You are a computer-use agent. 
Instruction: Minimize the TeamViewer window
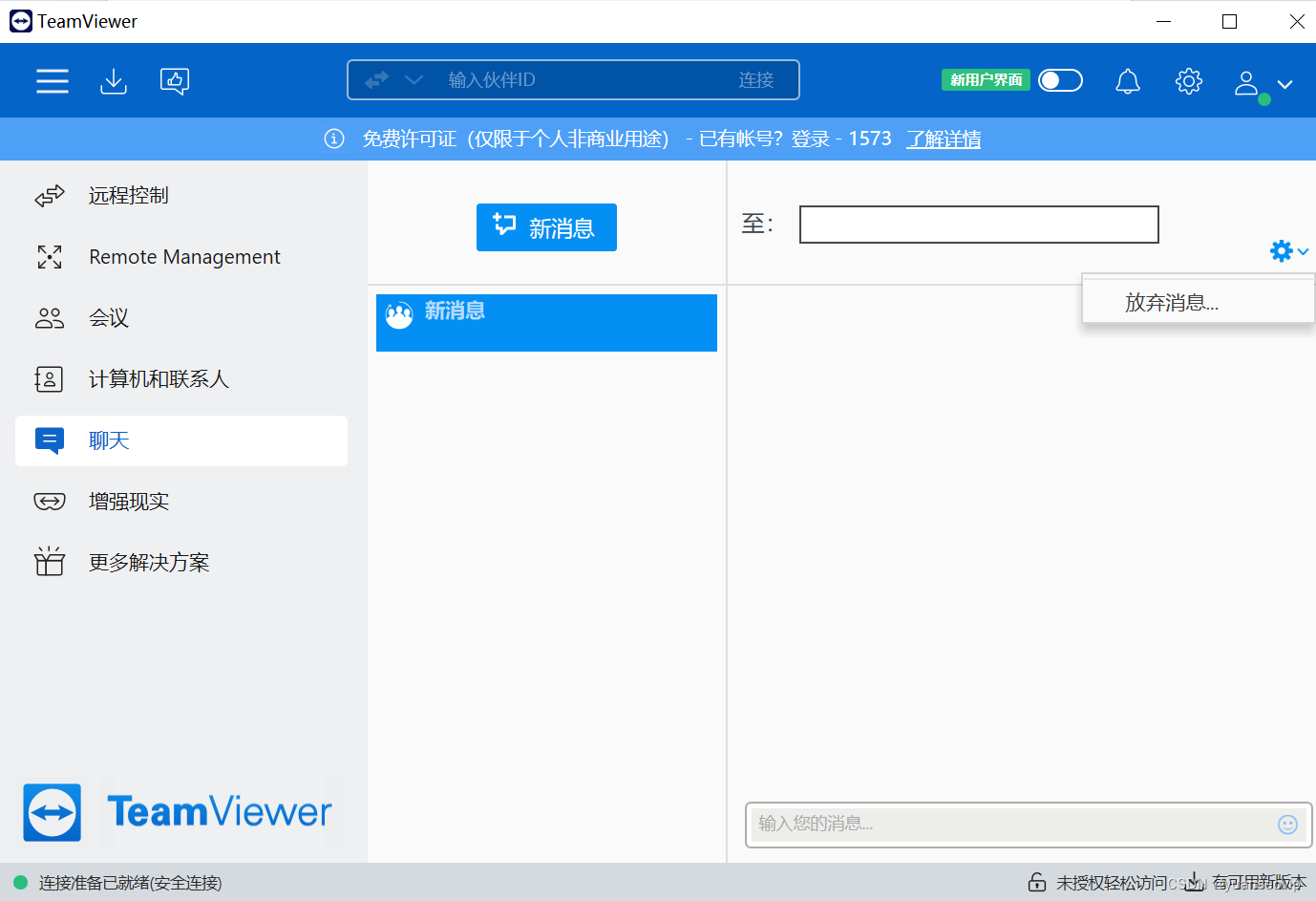click(x=1163, y=21)
